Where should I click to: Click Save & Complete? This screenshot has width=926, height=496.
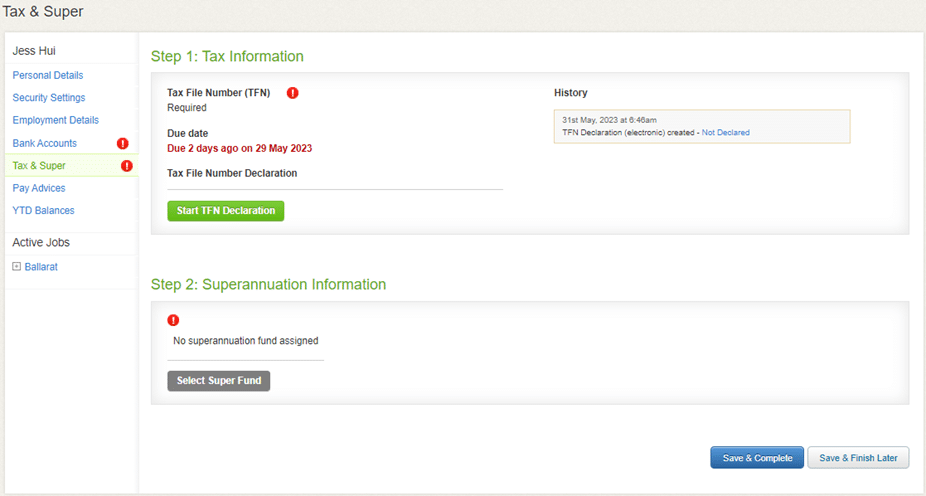[757, 458]
